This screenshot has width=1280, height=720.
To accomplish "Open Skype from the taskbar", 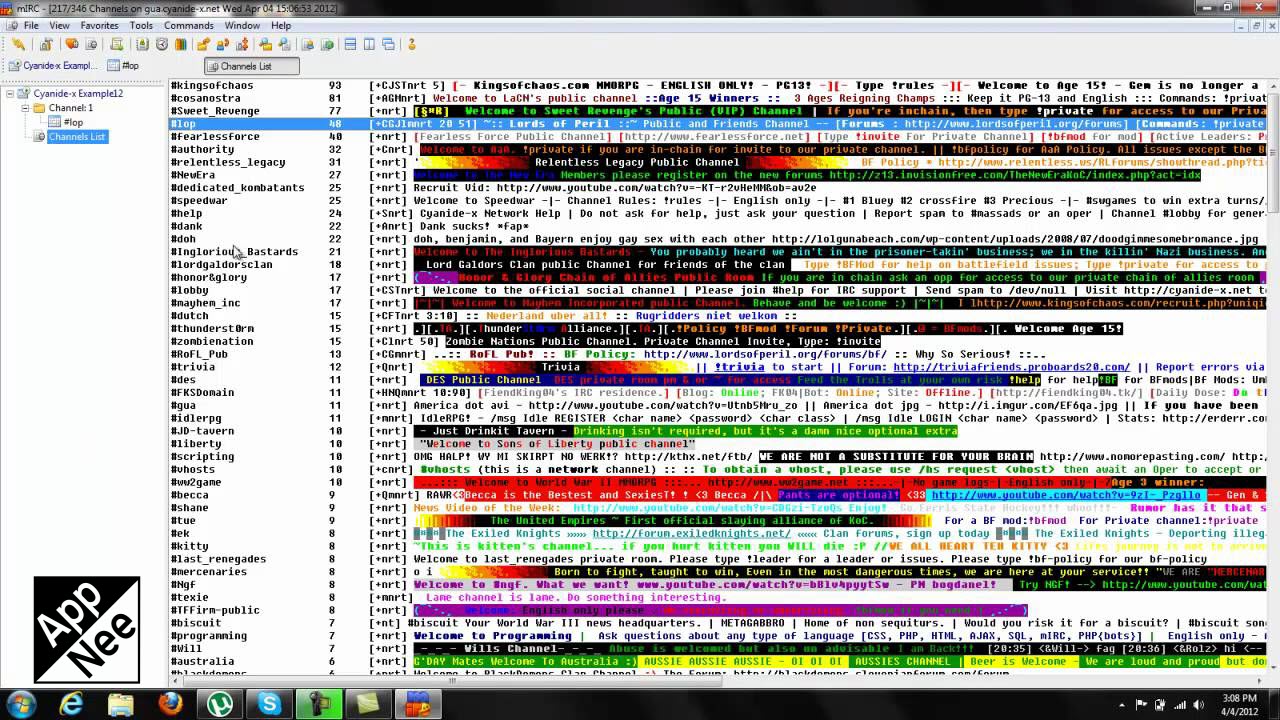I will (x=269, y=704).
